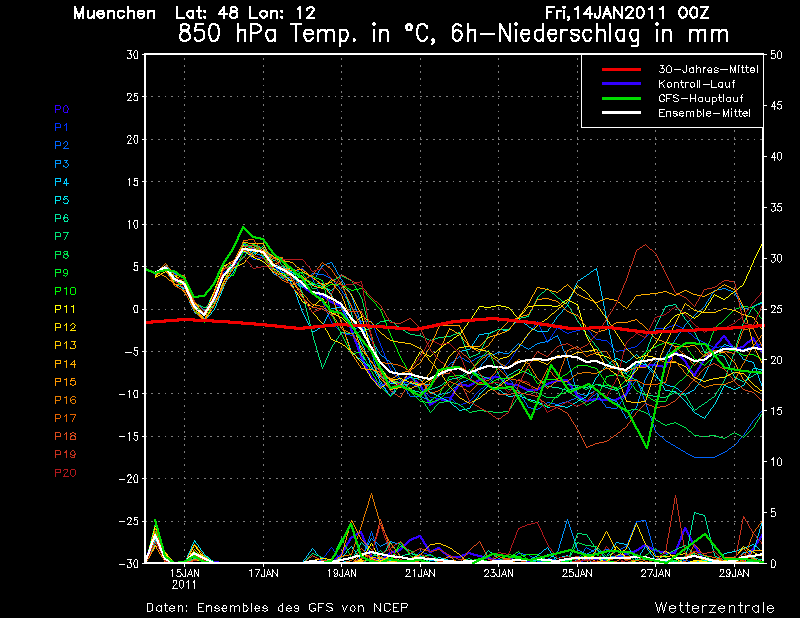Click the P0 ensemble member label

(x=62, y=109)
